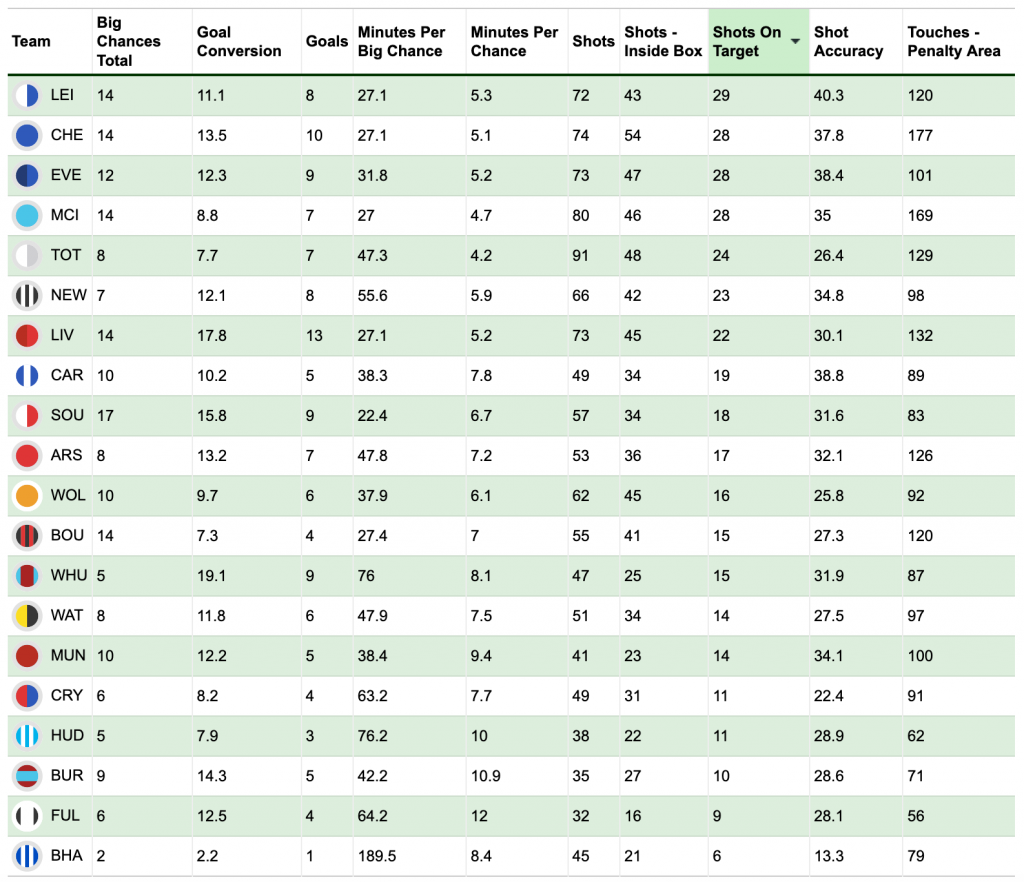Viewport: 1024px width, 882px height.
Task: Sort by Shot Accuracy column header
Action: (x=848, y=41)
